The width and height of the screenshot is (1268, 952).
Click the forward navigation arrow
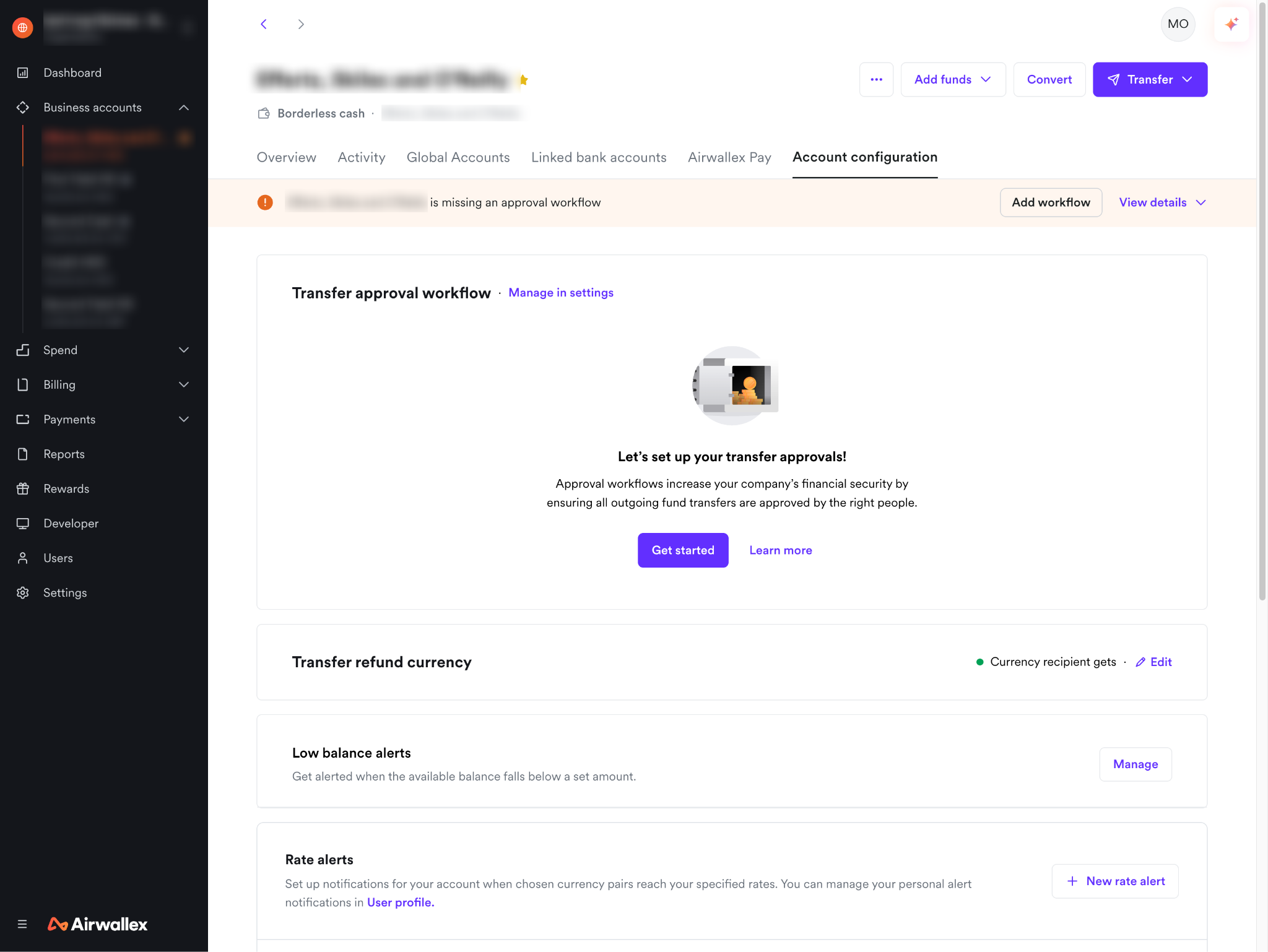(301, 24)
